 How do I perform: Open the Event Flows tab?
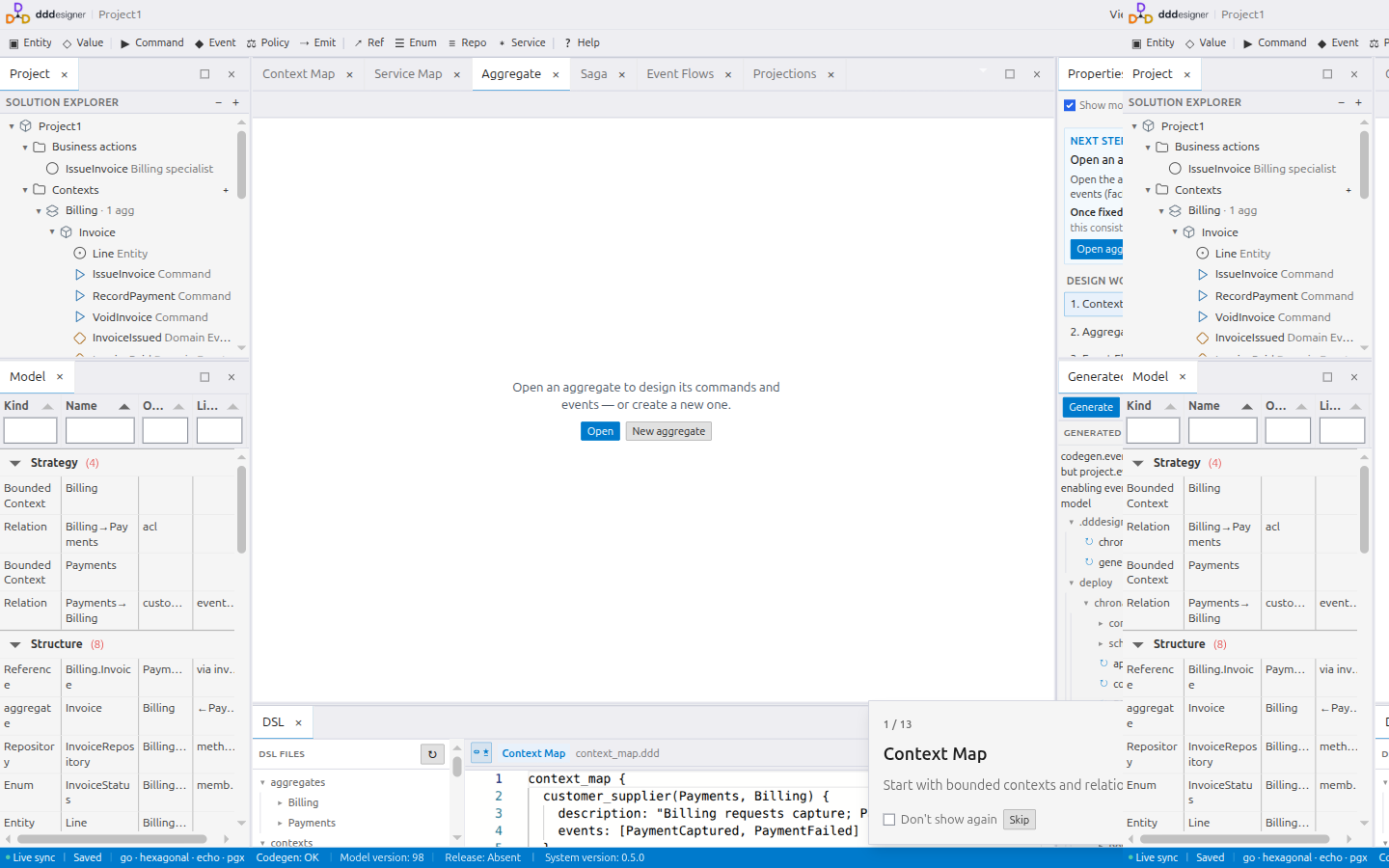coord(680,74)
